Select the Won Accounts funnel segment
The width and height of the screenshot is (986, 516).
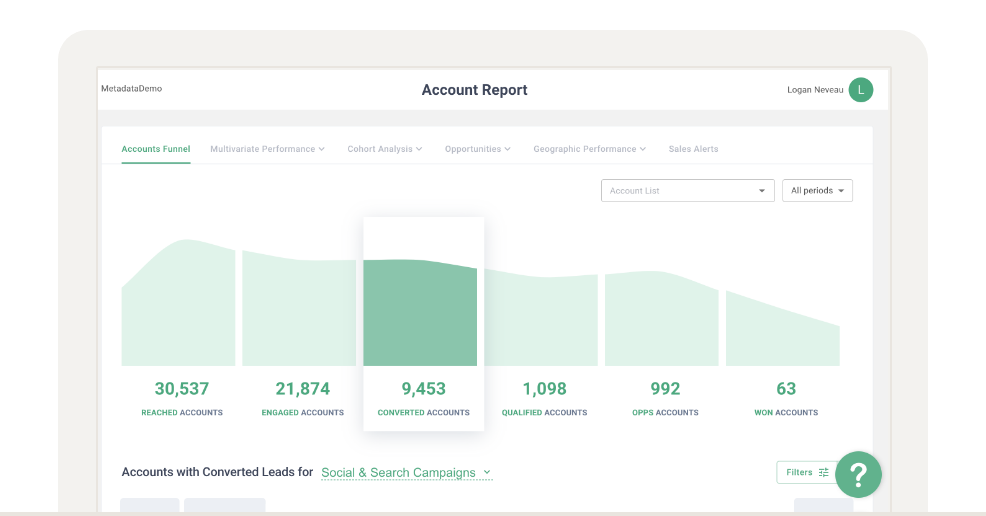783,328
